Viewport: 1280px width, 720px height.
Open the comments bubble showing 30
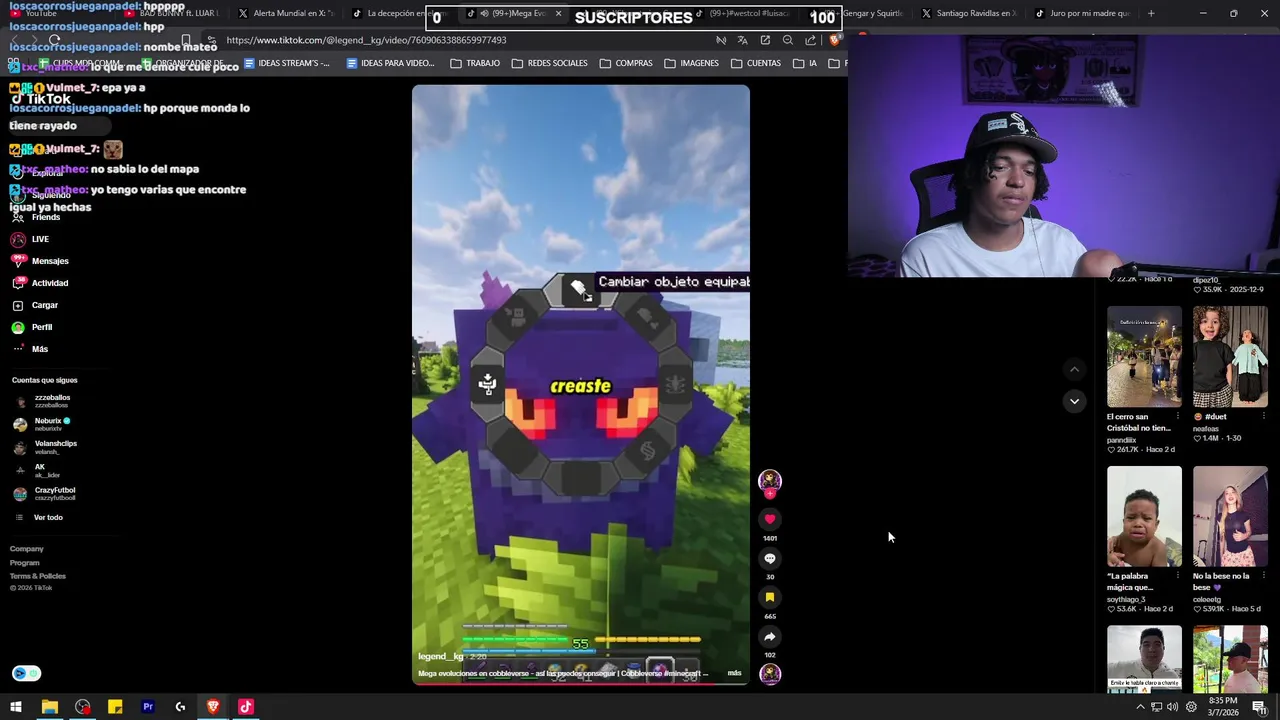[x=770, y=558]
